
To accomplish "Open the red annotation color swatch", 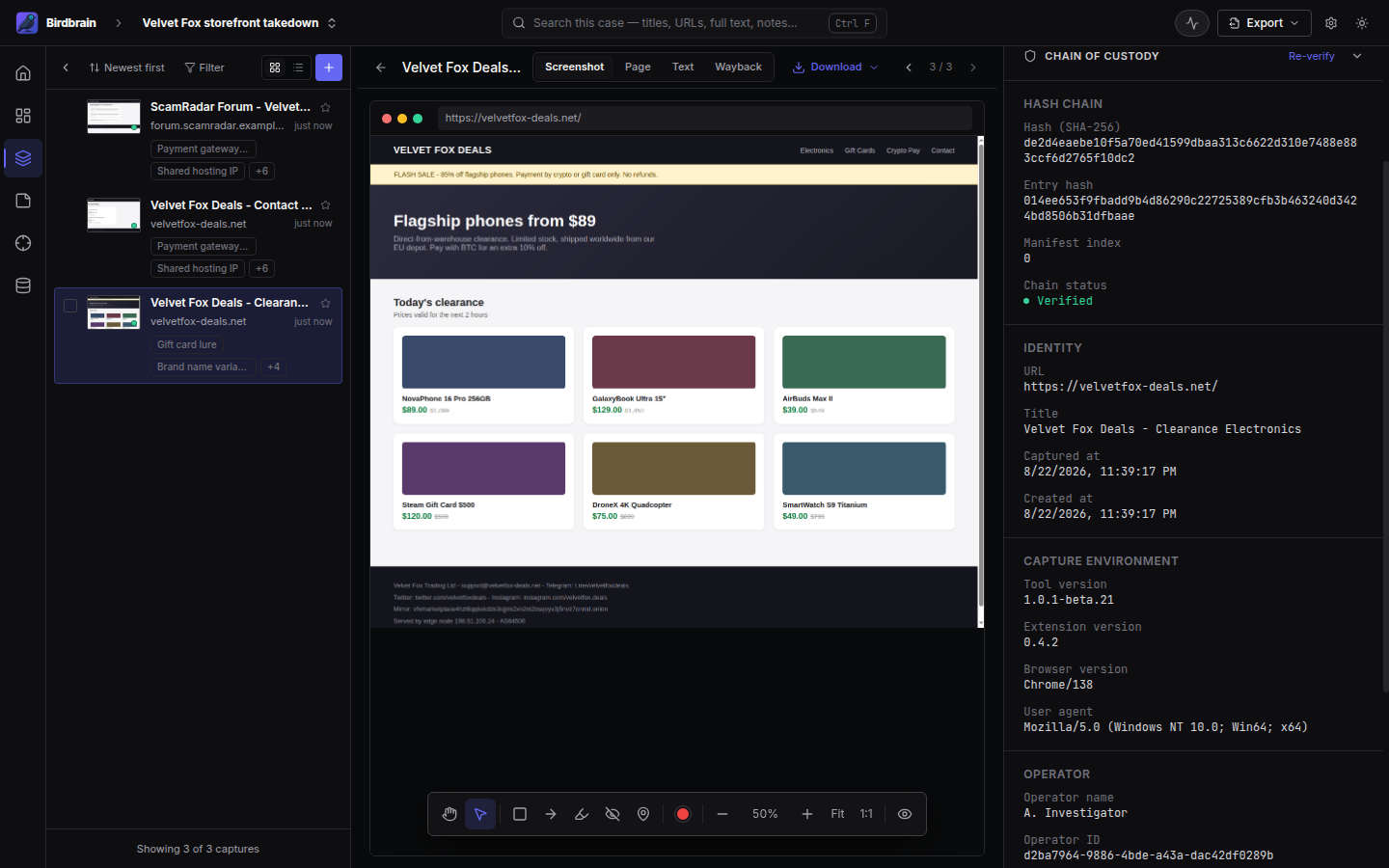I will [x=683, y=814].
